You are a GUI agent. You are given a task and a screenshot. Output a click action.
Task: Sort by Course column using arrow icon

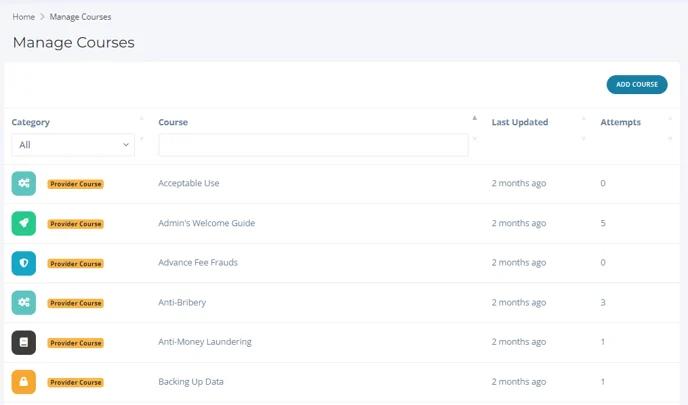click(x=474, y=128)
